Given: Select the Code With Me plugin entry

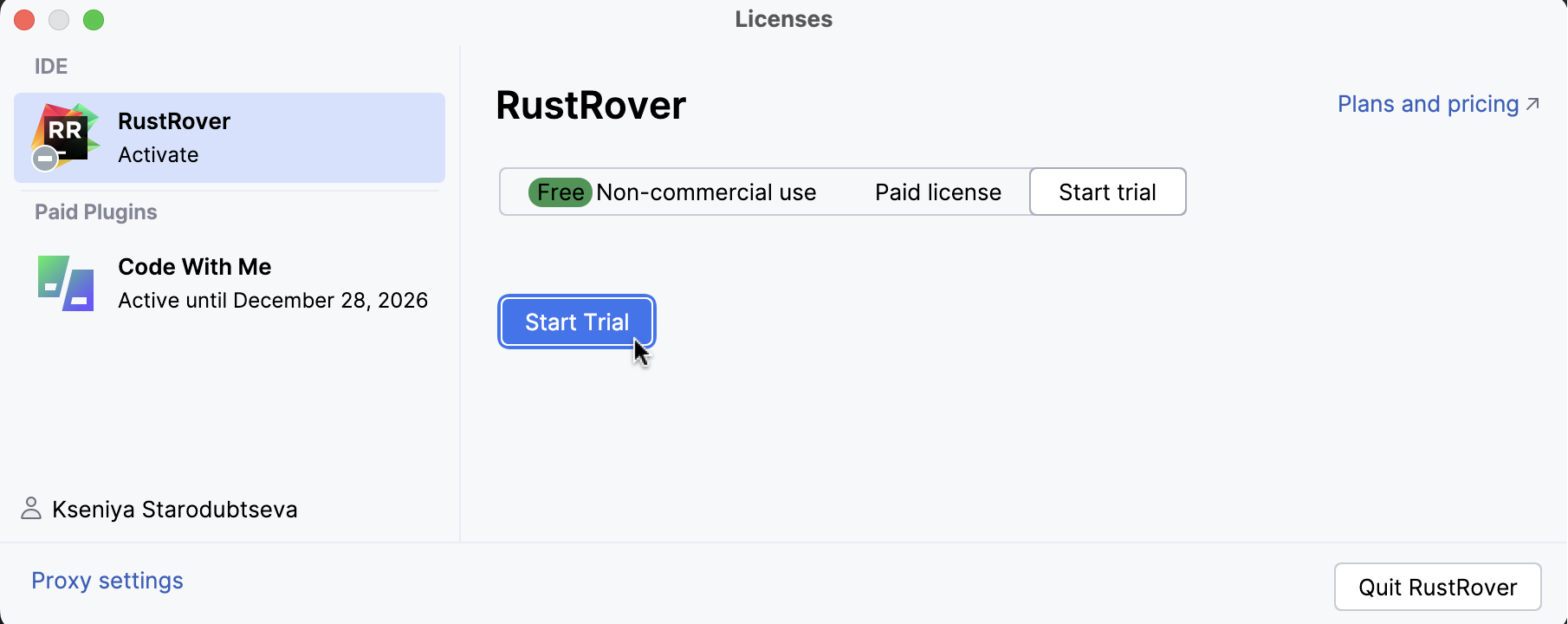Looking at the screenshot, I should click(x=230, y=283).
